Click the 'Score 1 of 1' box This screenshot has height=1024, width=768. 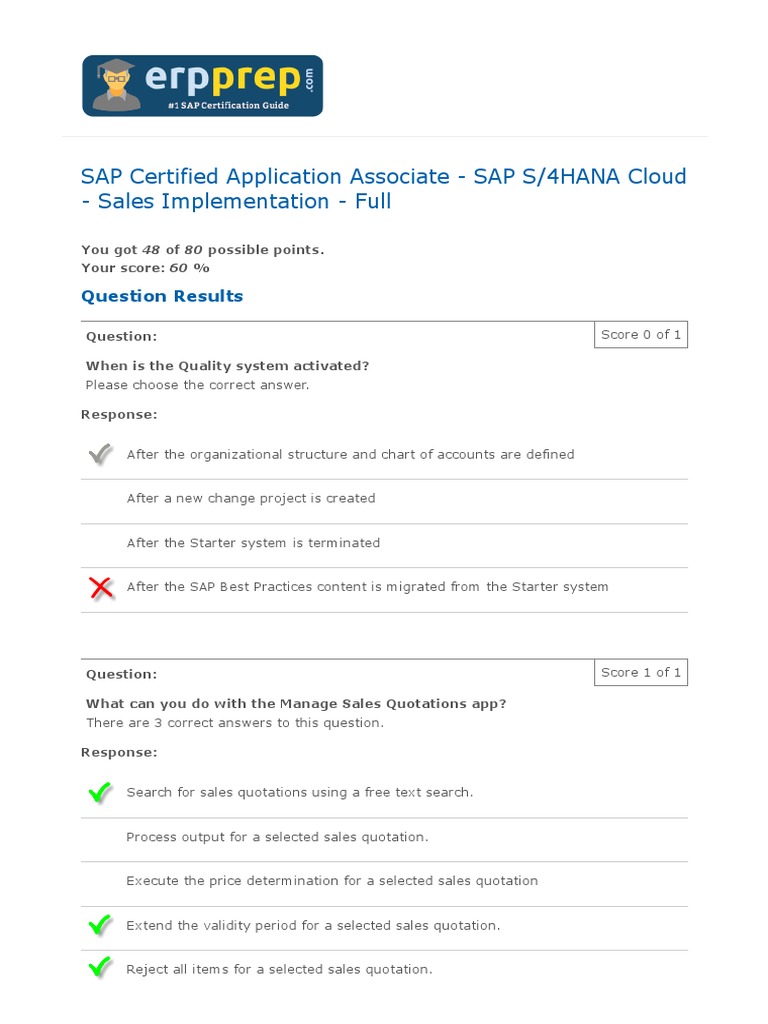[641, 673]
